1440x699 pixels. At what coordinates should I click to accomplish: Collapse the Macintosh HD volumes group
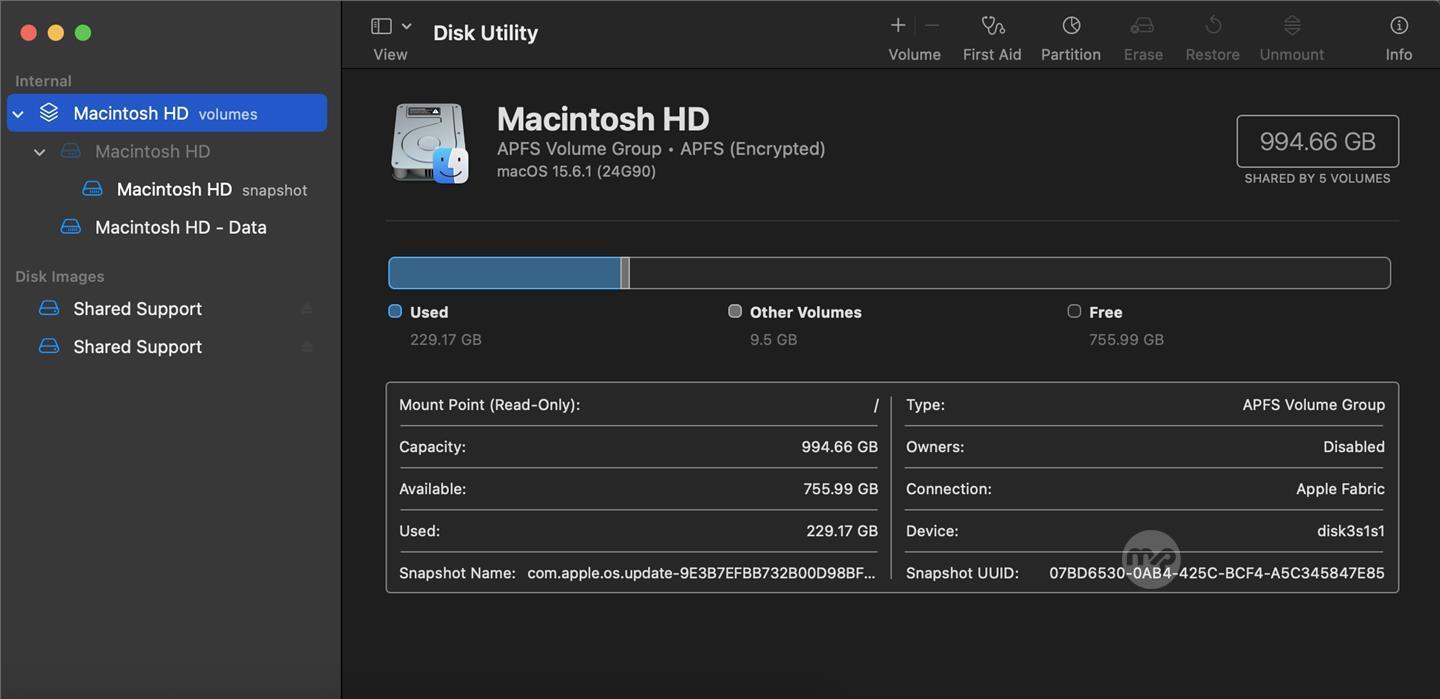18,114
